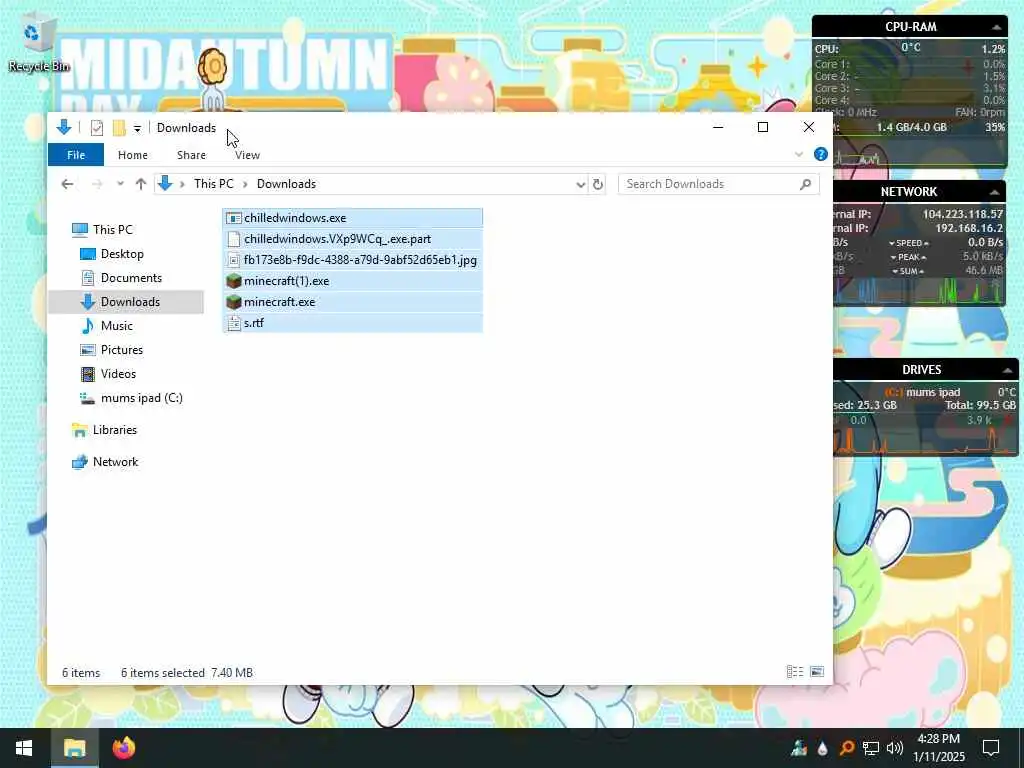This screenshot has width=1024, height=768.
Task: Click the minecraft.exe block icon
Action: pyautogui.click(x=234, y=302)
